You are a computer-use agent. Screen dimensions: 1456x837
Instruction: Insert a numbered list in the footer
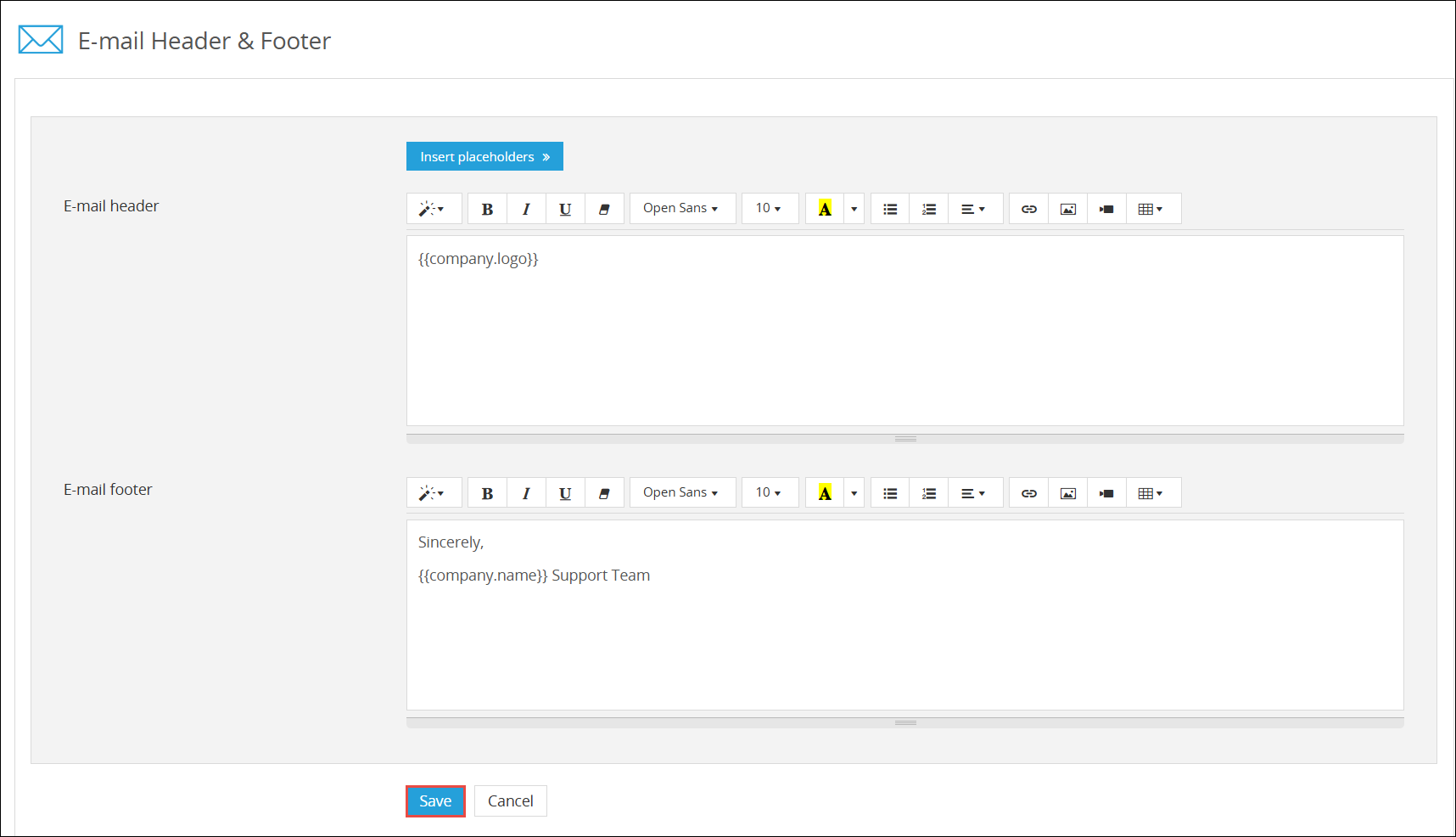tap(929, 493)
